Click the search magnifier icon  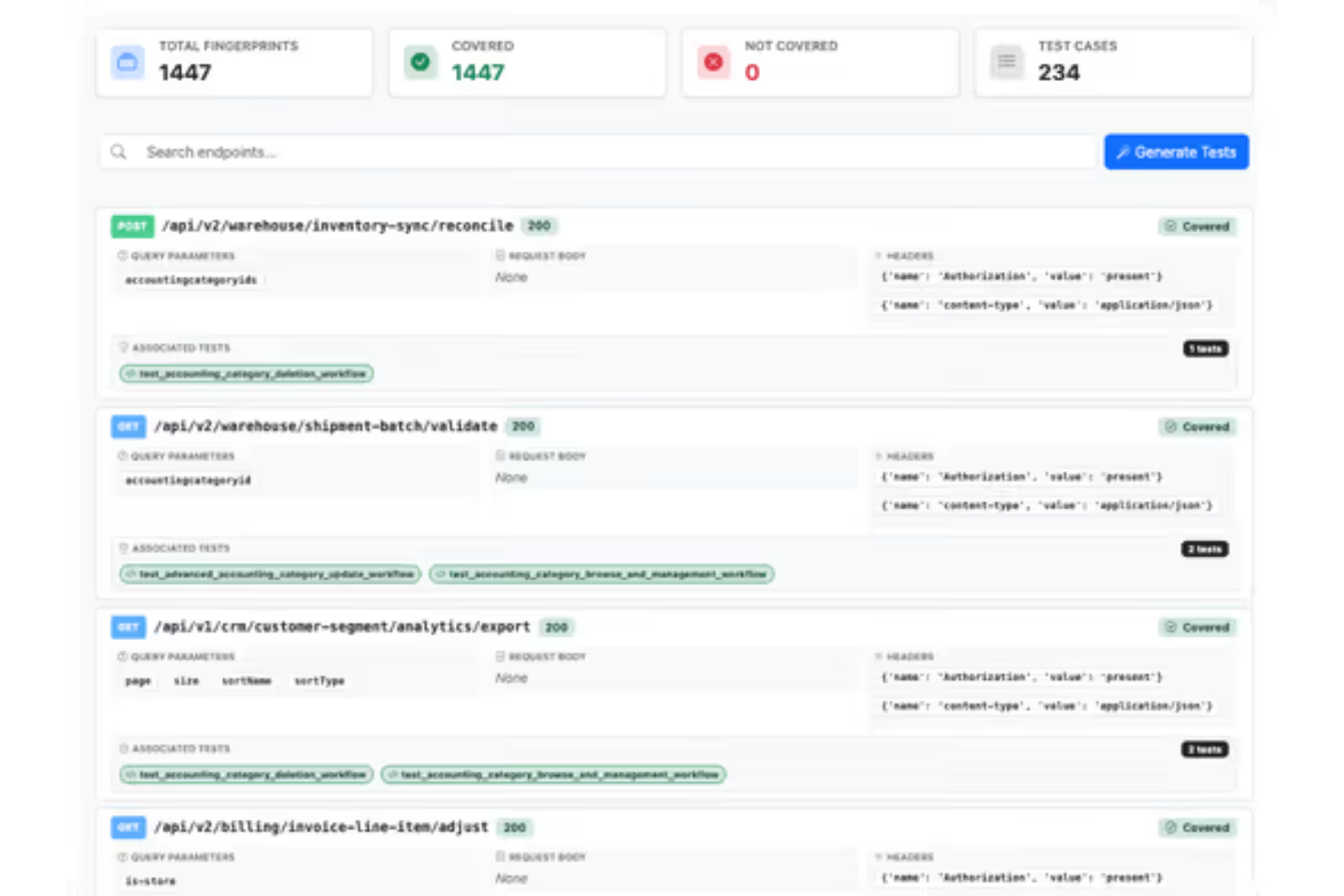[x=119, y=152]
